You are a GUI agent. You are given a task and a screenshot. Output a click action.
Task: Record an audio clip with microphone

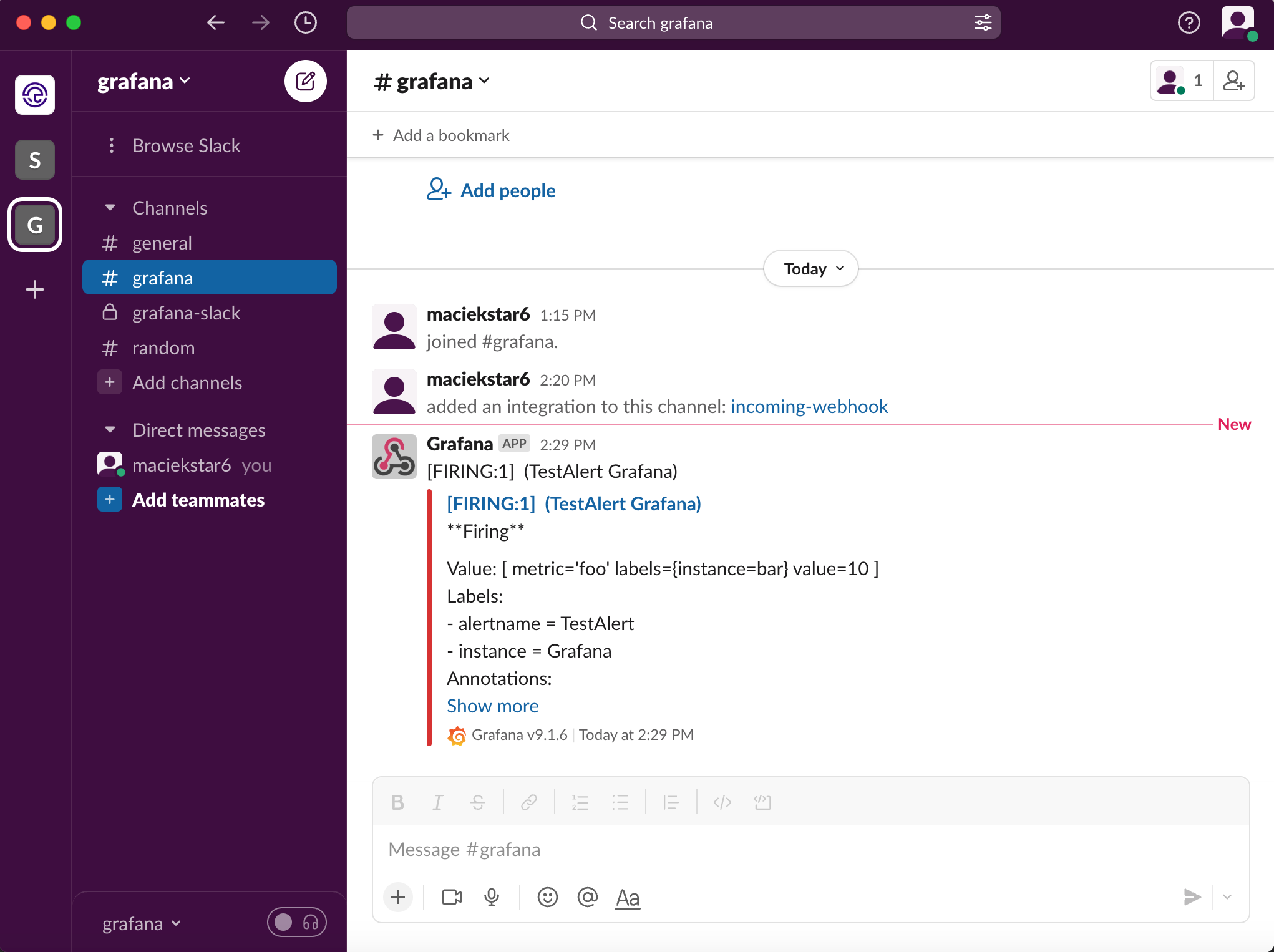coord(492,898)
